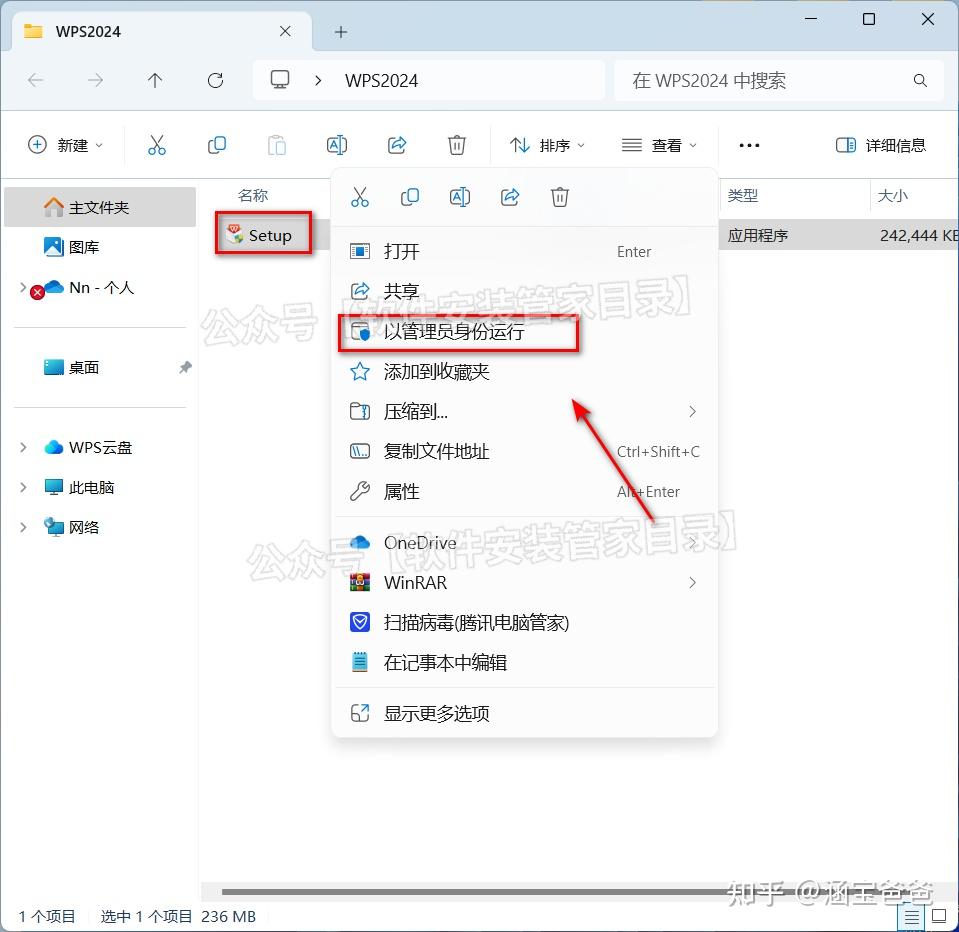Viewport: 959px width, 932px height.
Task: Click the search box 在 WPS2024 中搜索
Action: point(778,81)
